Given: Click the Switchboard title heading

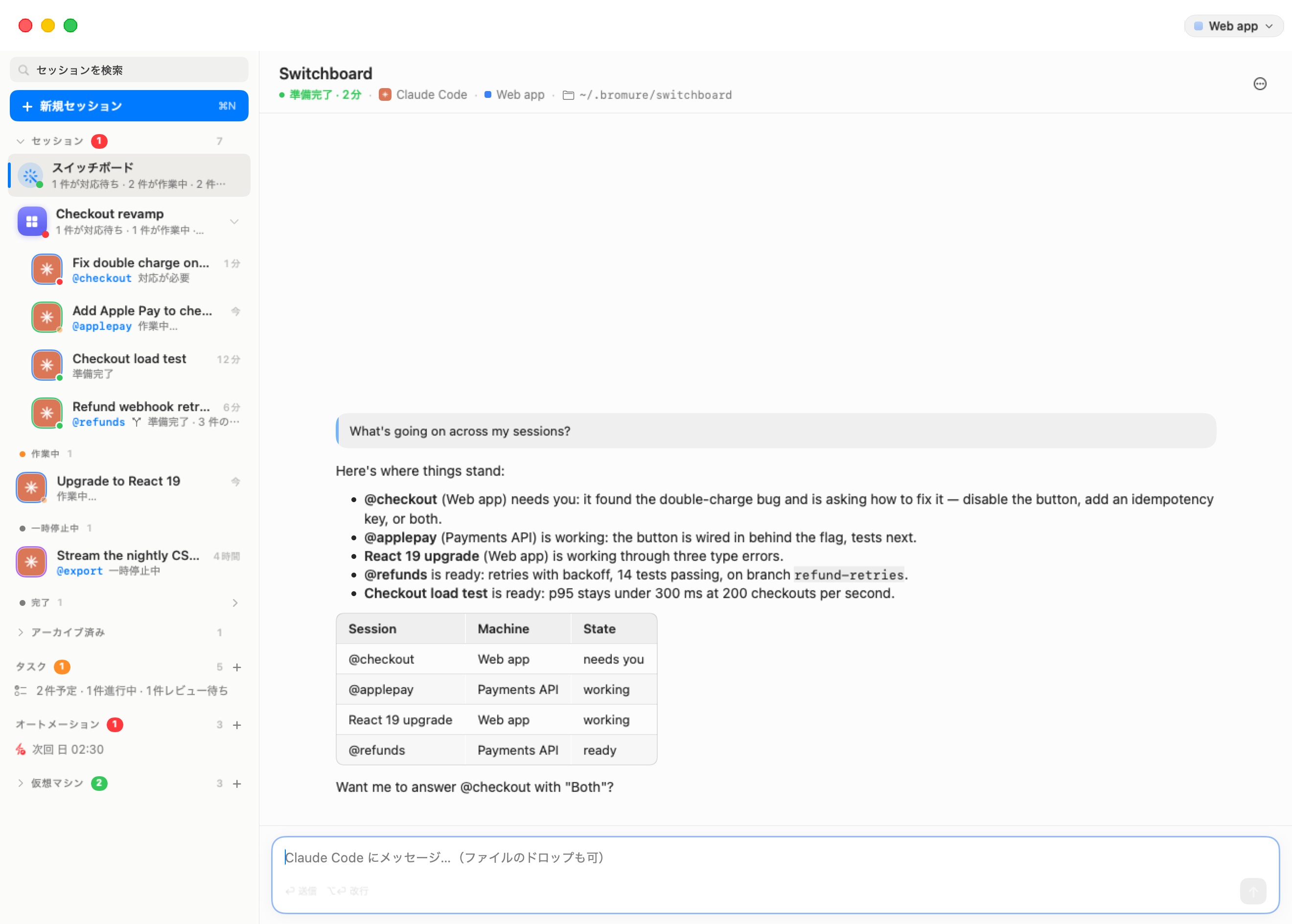Looking at the screenshot, I should coord(325,73).
